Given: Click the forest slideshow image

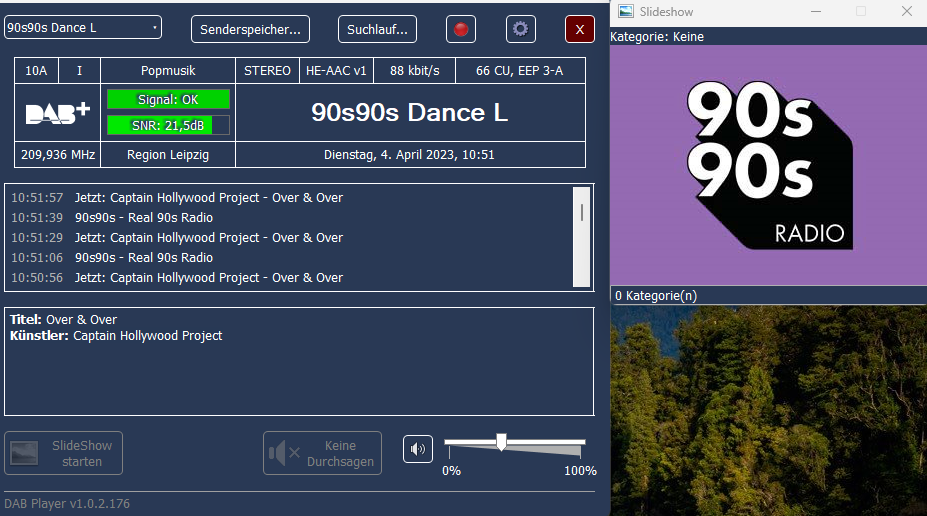Looking at the screenshot, I should pos(768,410).
